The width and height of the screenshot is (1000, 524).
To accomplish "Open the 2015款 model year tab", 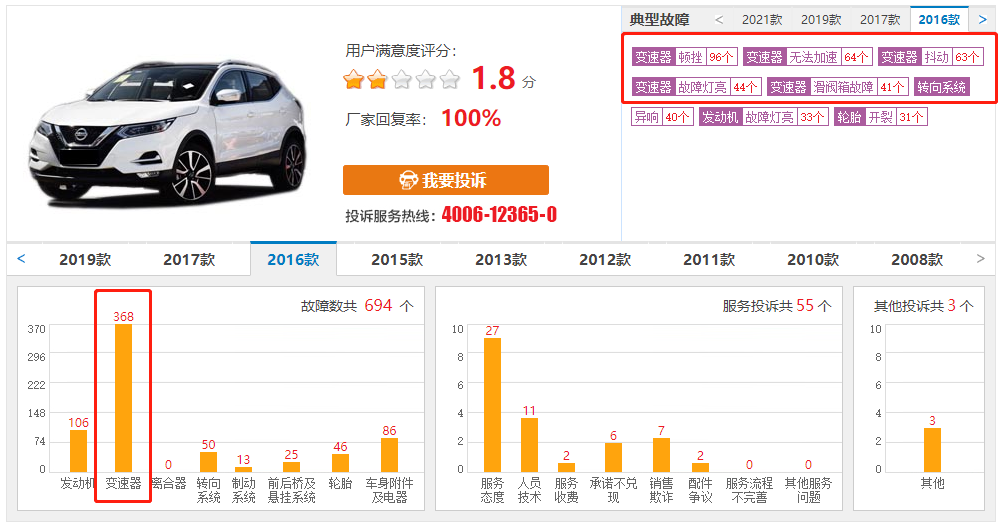I will point(397,259).
